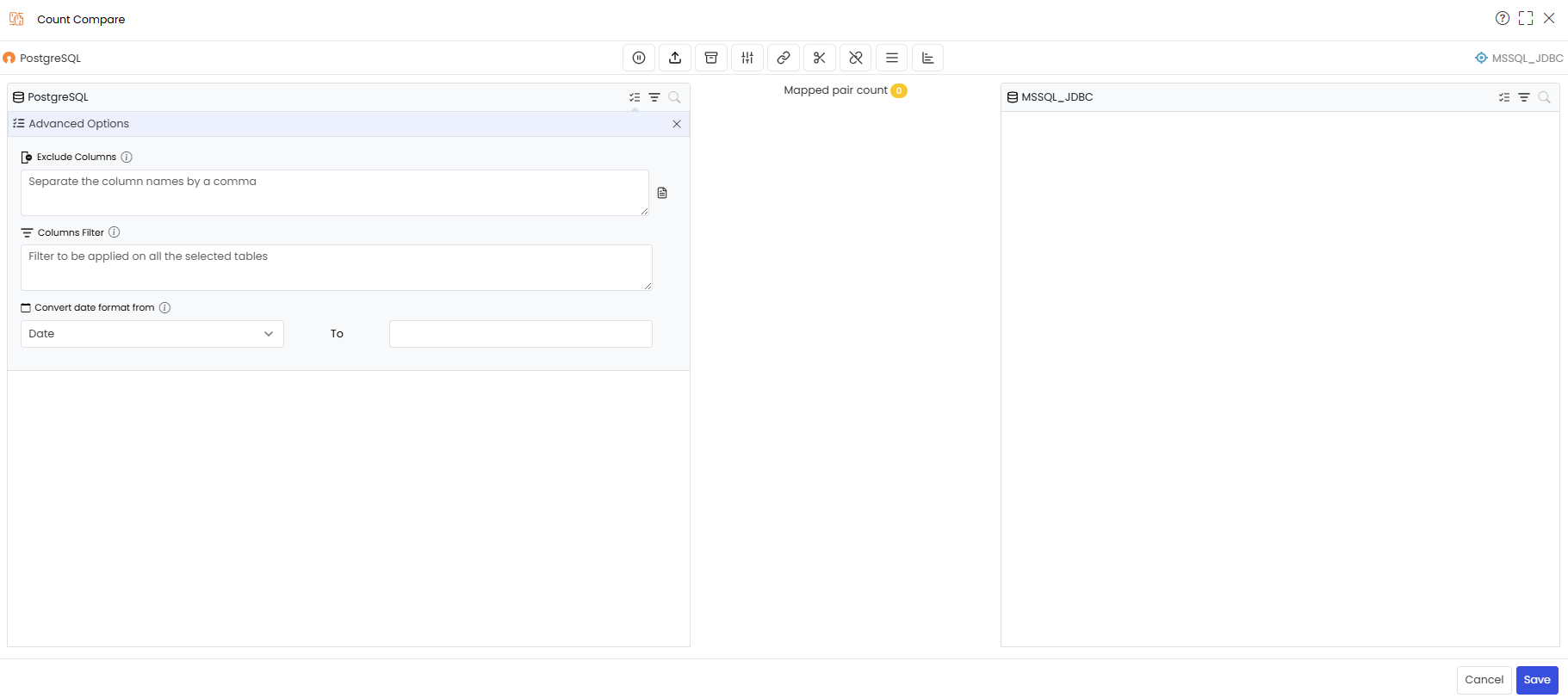Image resolution: width=1568 pixels, height=698 pixels.
Task: Click the scissors cut toolbar icon
Action: coord(820,58)
